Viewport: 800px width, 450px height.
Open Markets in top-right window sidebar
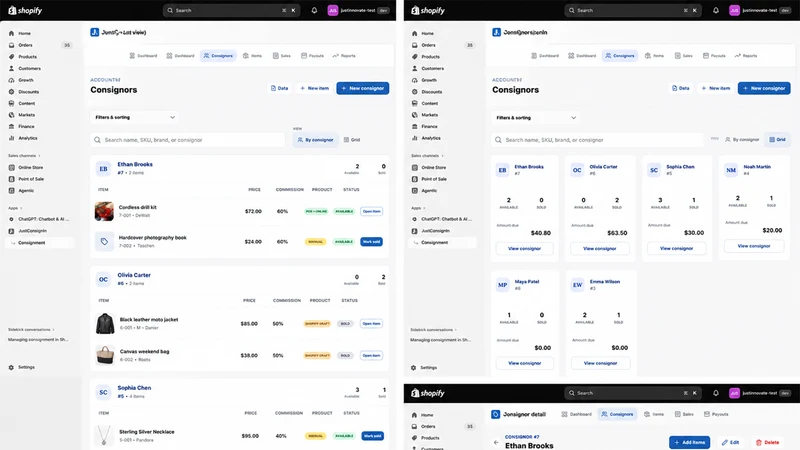point(429,115)
